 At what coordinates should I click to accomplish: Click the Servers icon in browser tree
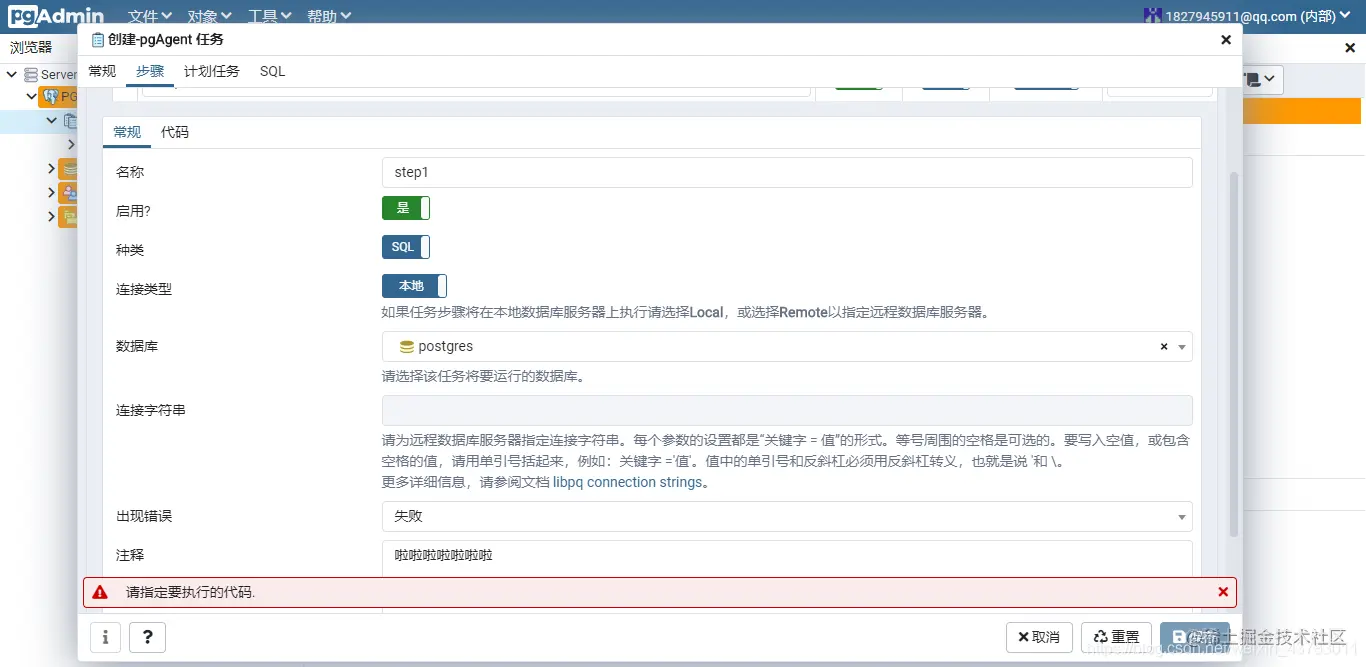(x=30, y=74)
